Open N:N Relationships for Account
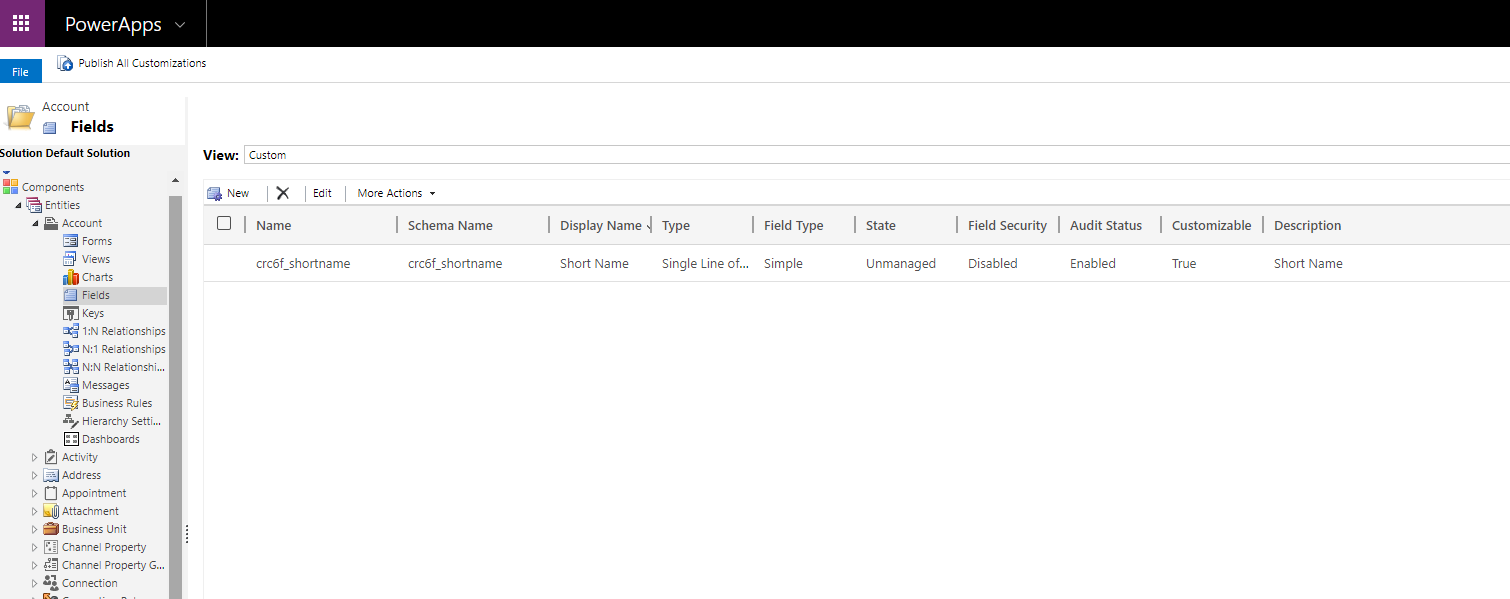The height and width of the screenshot is (599, 1510). coord(117,366)
